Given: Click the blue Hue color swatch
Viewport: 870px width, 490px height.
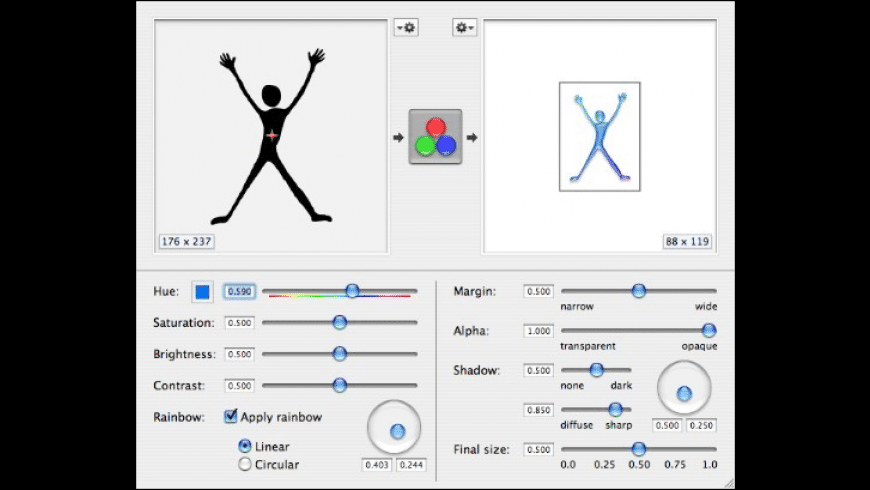Looking at the screenshot, I should coord(202,292).
